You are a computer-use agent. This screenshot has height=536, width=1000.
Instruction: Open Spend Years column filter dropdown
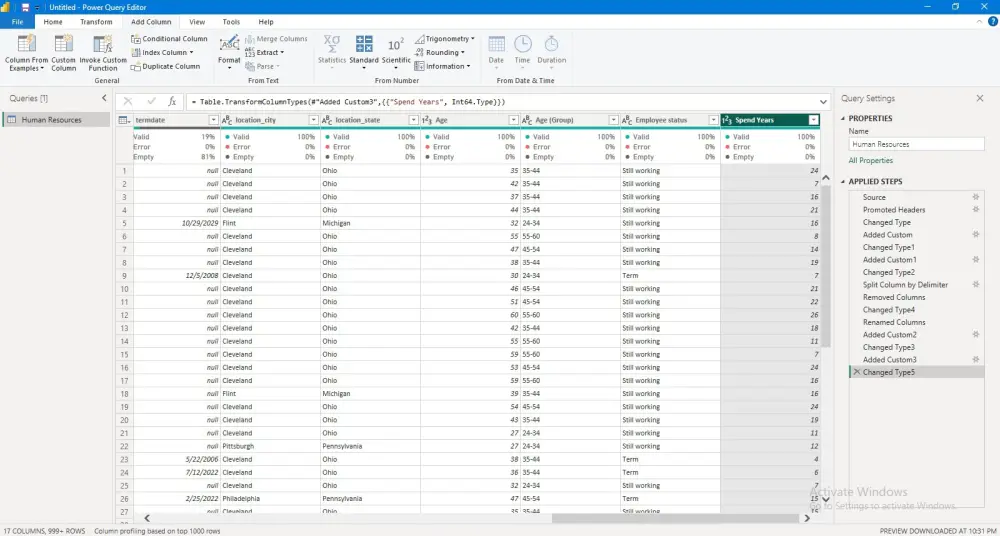point(813,120)
